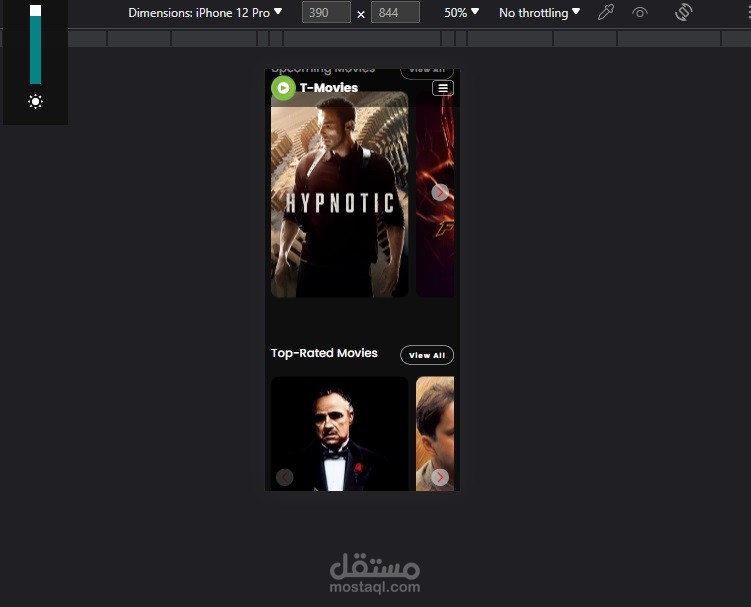The height and width of the screenshot is (607, 751).
Task: Toggle the sun brightness theme icon
Action: [x=35, y=102]
